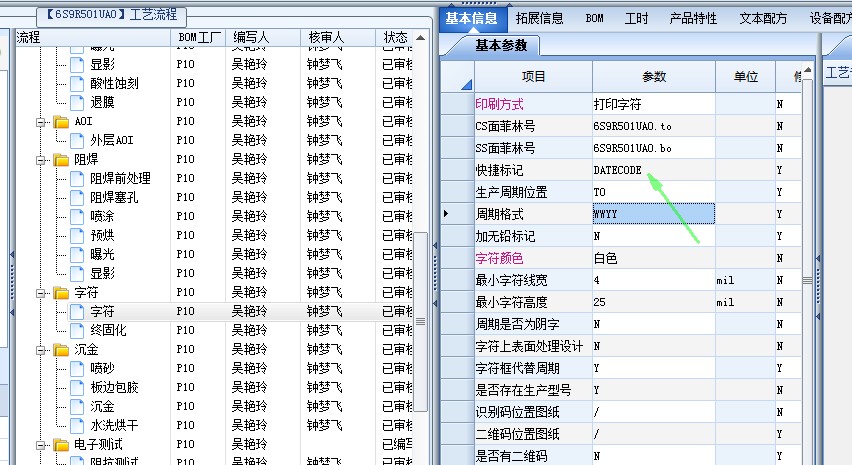The width and height of the screenshot is (852, 465).
Task: Click the 参数 column header
Action: (654, 77)
